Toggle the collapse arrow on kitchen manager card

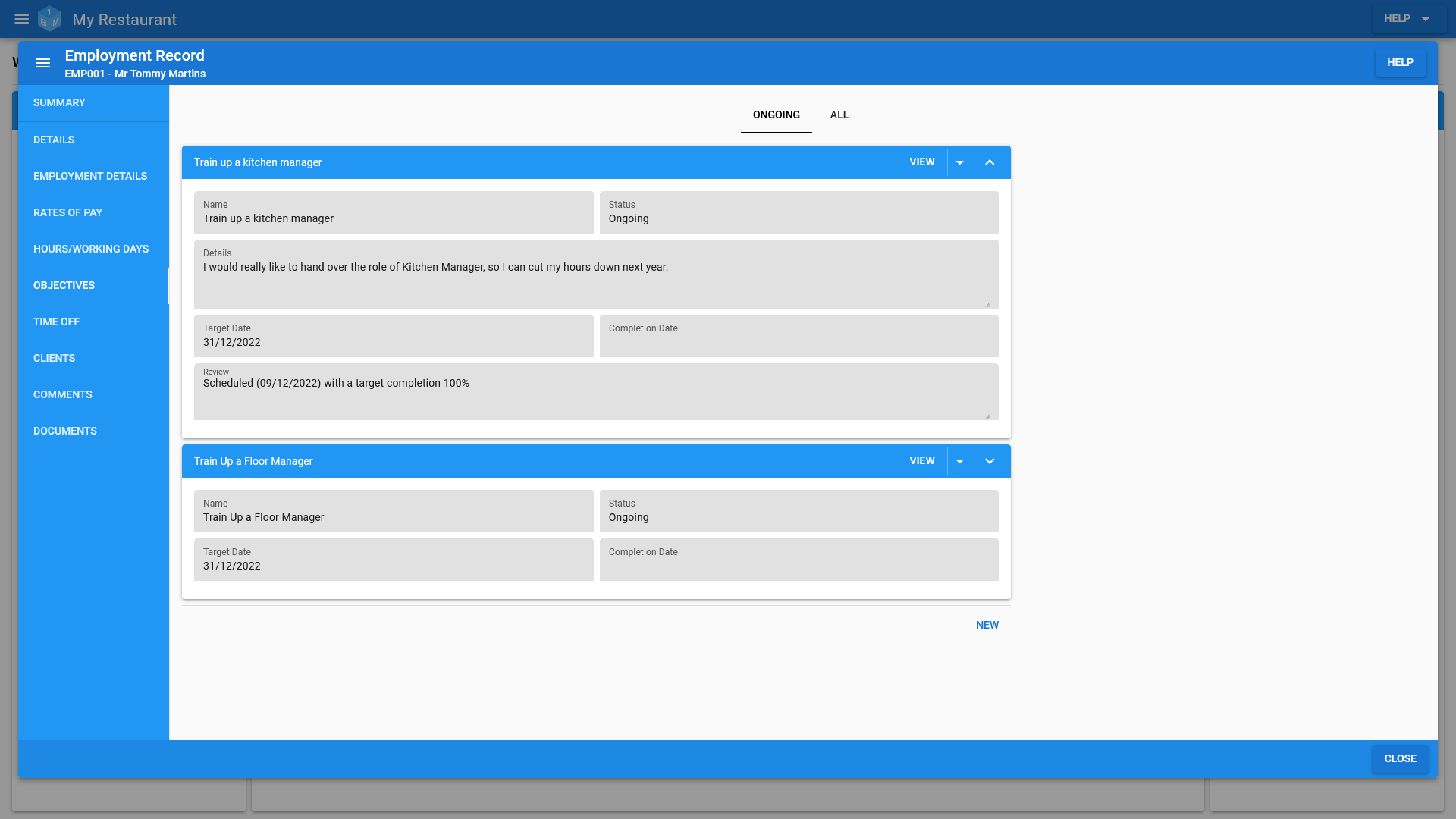[990, 162]
